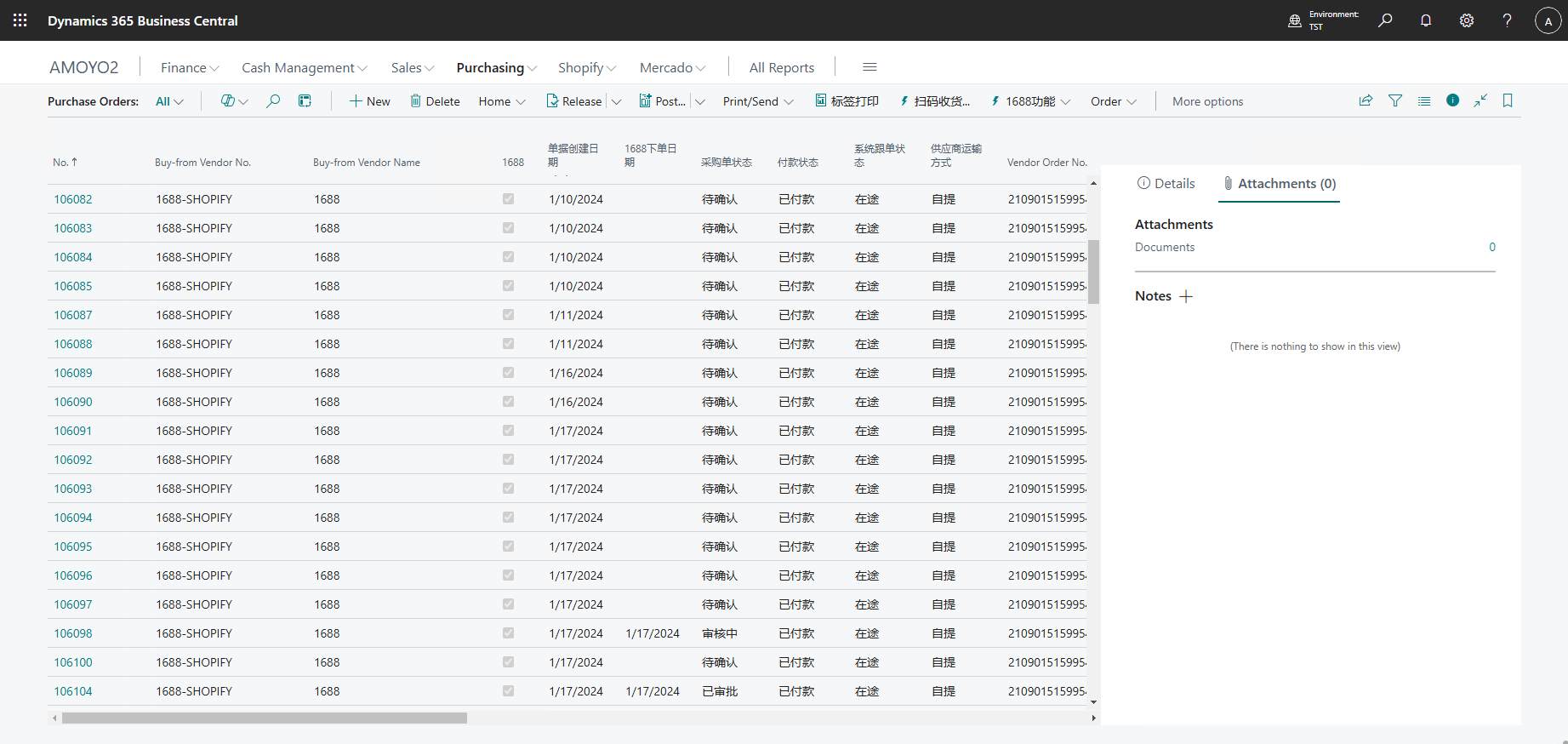Image resolution: width=1568 pixels, height=744 pixels.
Task: Click the bookmark icon
Action: 1508,100
